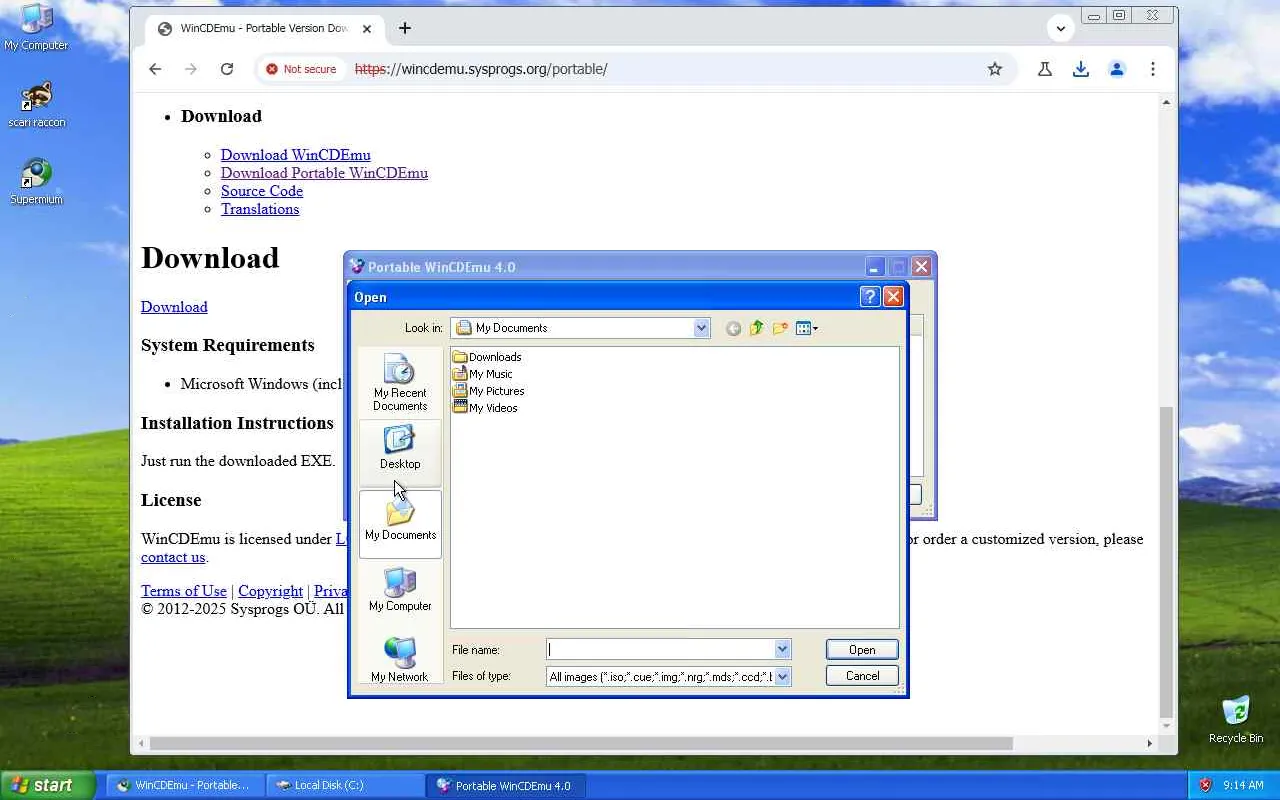This screenshot has width=1280, height=800.
Task: Expand the Look in folder dropdown
Action: click(701, 328)
